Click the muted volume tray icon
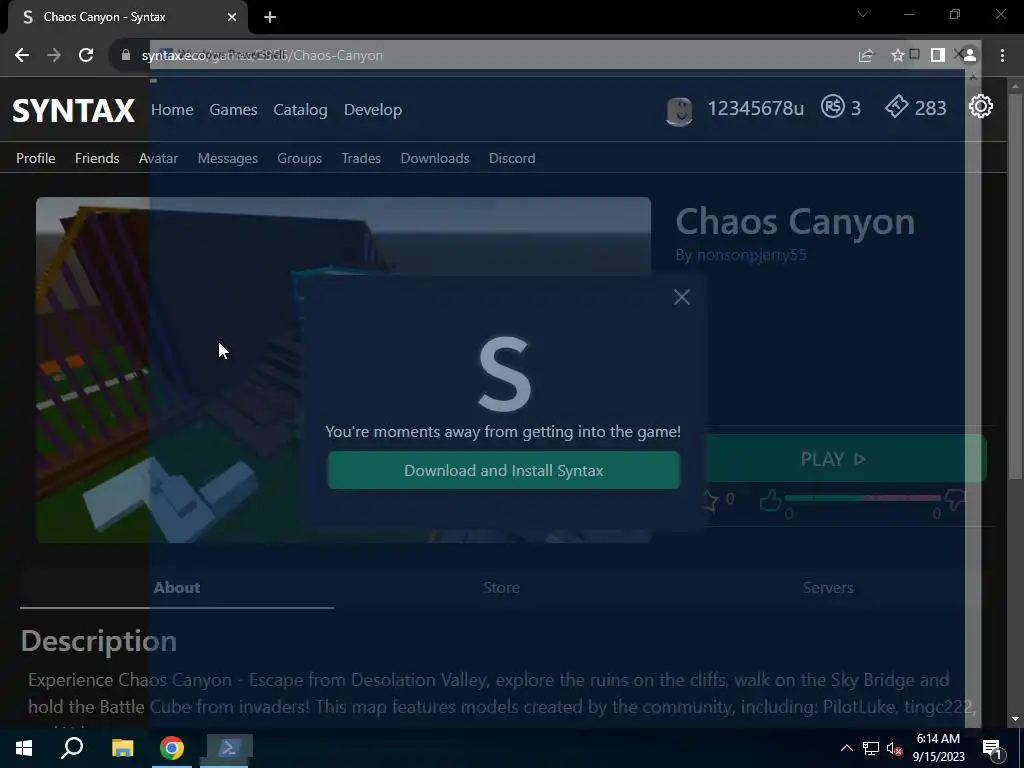This screenshot has width=1024, height=768. (x=895, y=748)
